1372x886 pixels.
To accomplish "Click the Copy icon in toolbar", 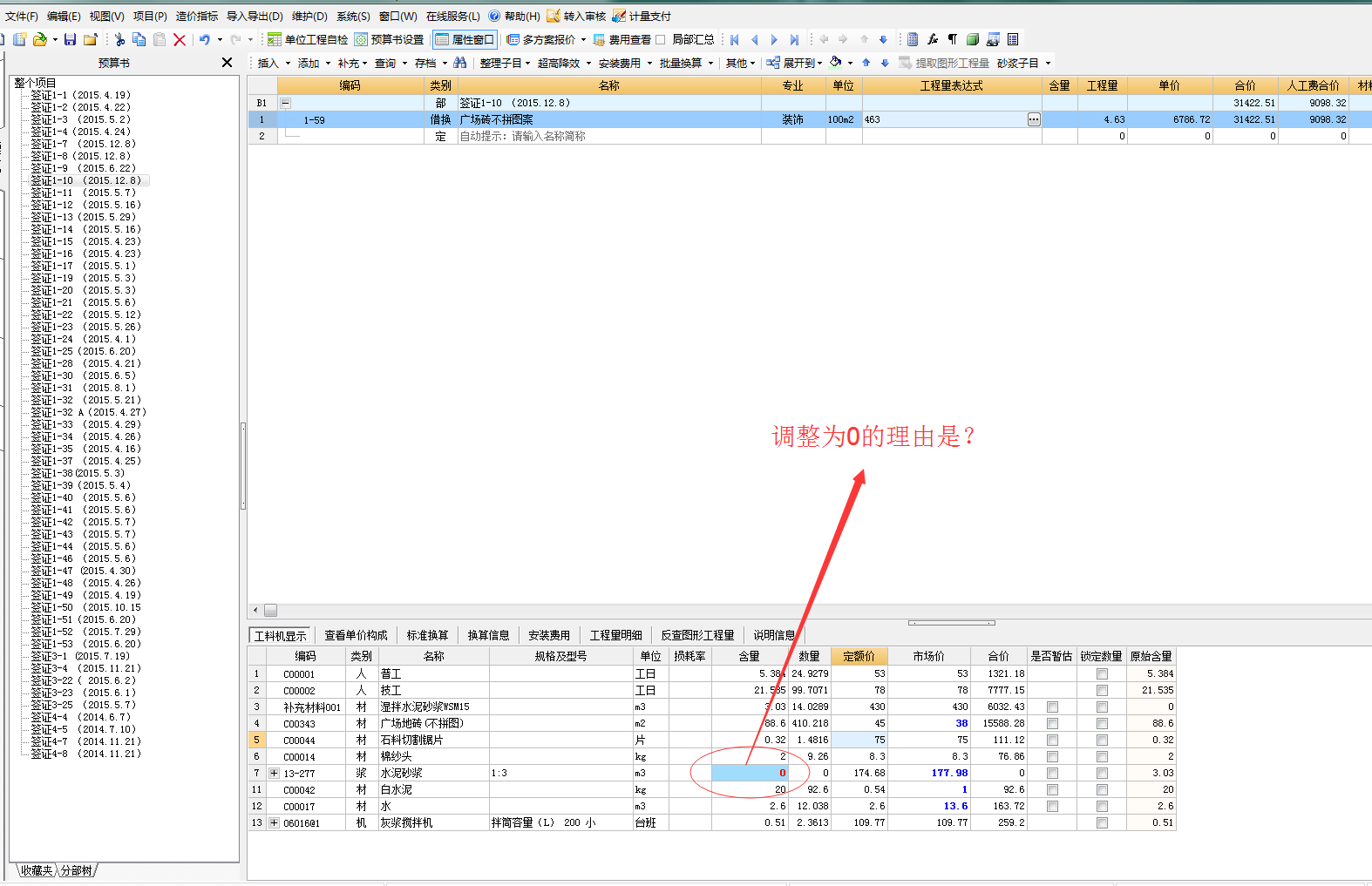I will pos(139,39).
